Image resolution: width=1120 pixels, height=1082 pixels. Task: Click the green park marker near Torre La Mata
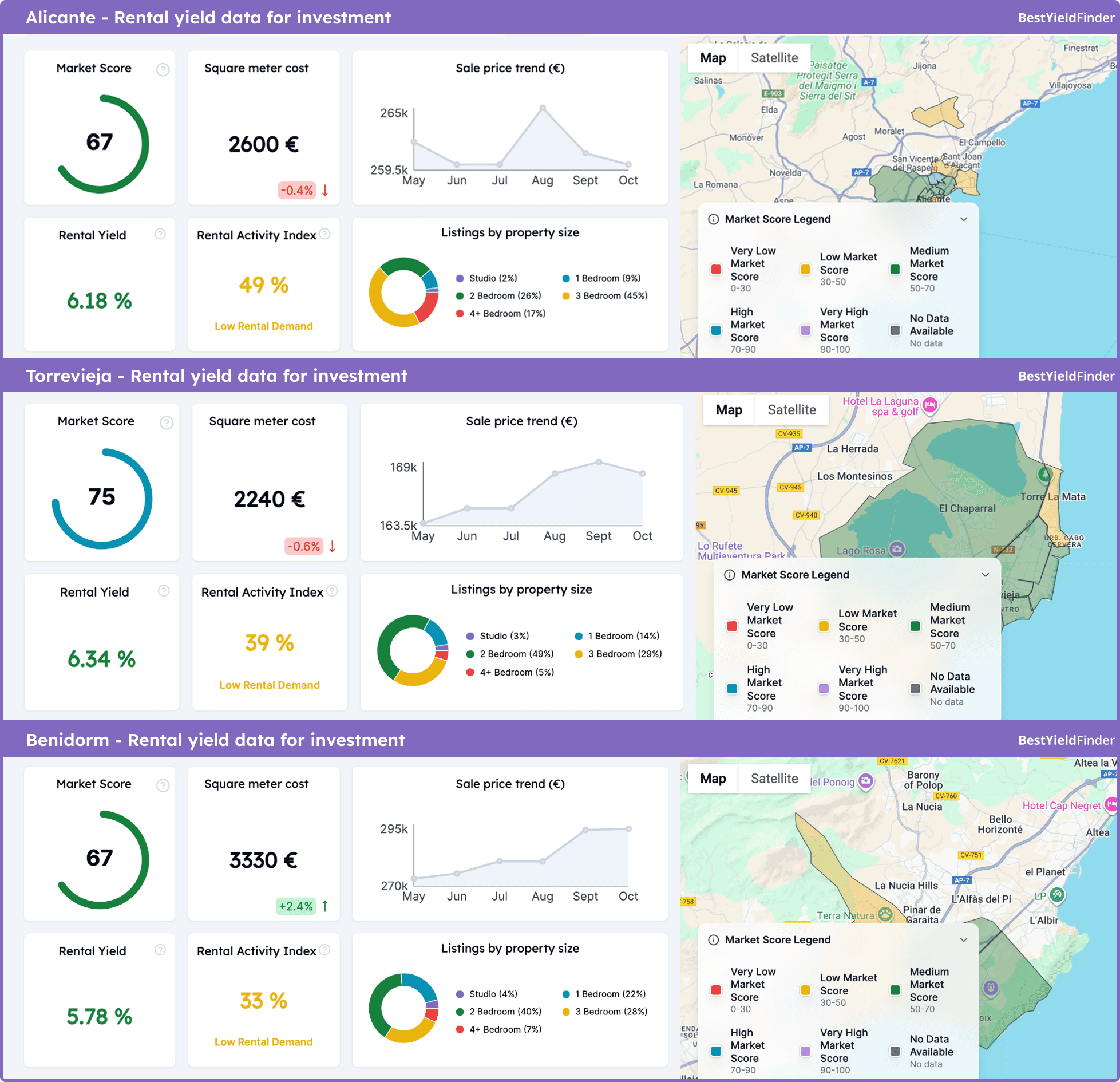point(1045,474)
